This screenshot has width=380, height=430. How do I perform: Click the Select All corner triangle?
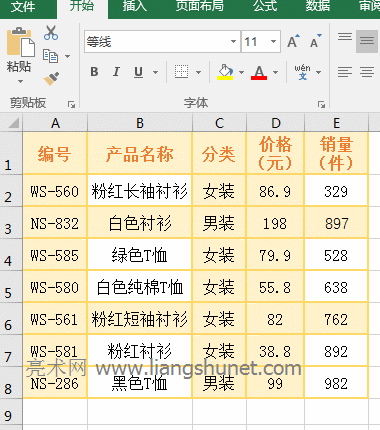[13, 123]
